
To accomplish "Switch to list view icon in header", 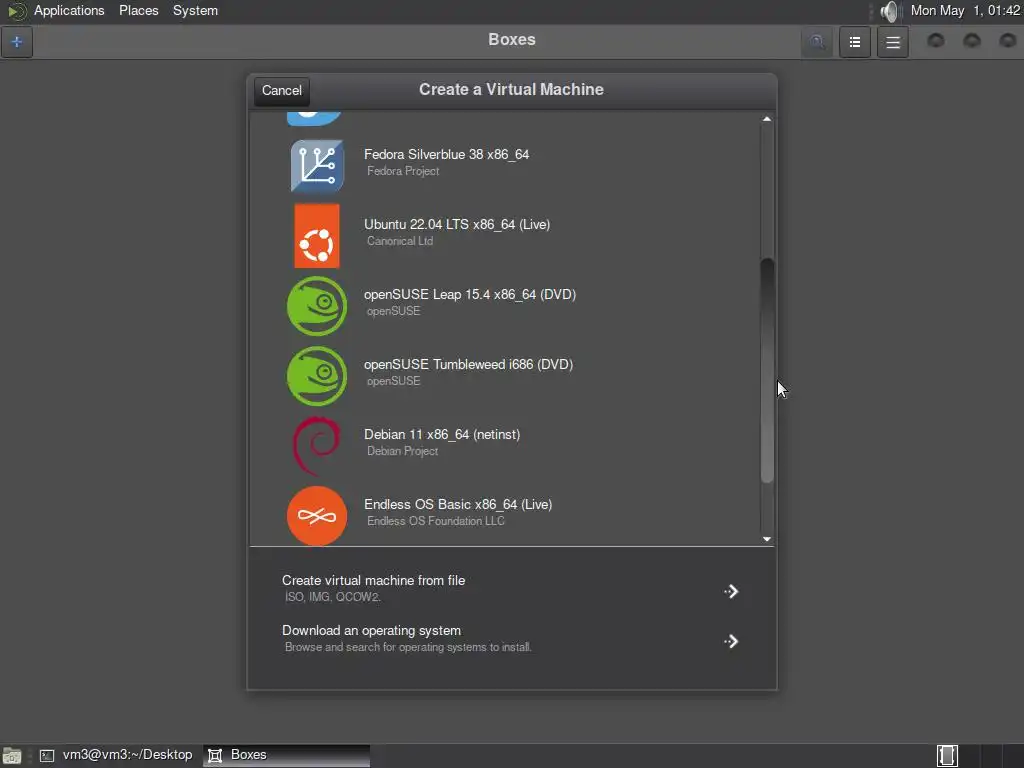I will pos(855,42).
